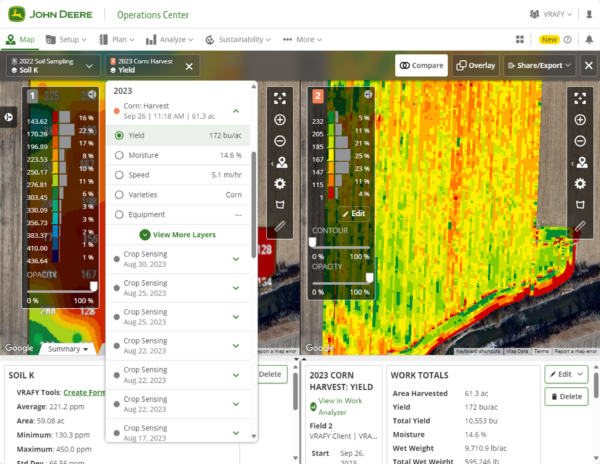The height and width of the screenshot is (464, 600).
Task: Expand Crop Sensing Aug 25, 2023 first entry
Action: pyautogui.click(x=236, y=288)
